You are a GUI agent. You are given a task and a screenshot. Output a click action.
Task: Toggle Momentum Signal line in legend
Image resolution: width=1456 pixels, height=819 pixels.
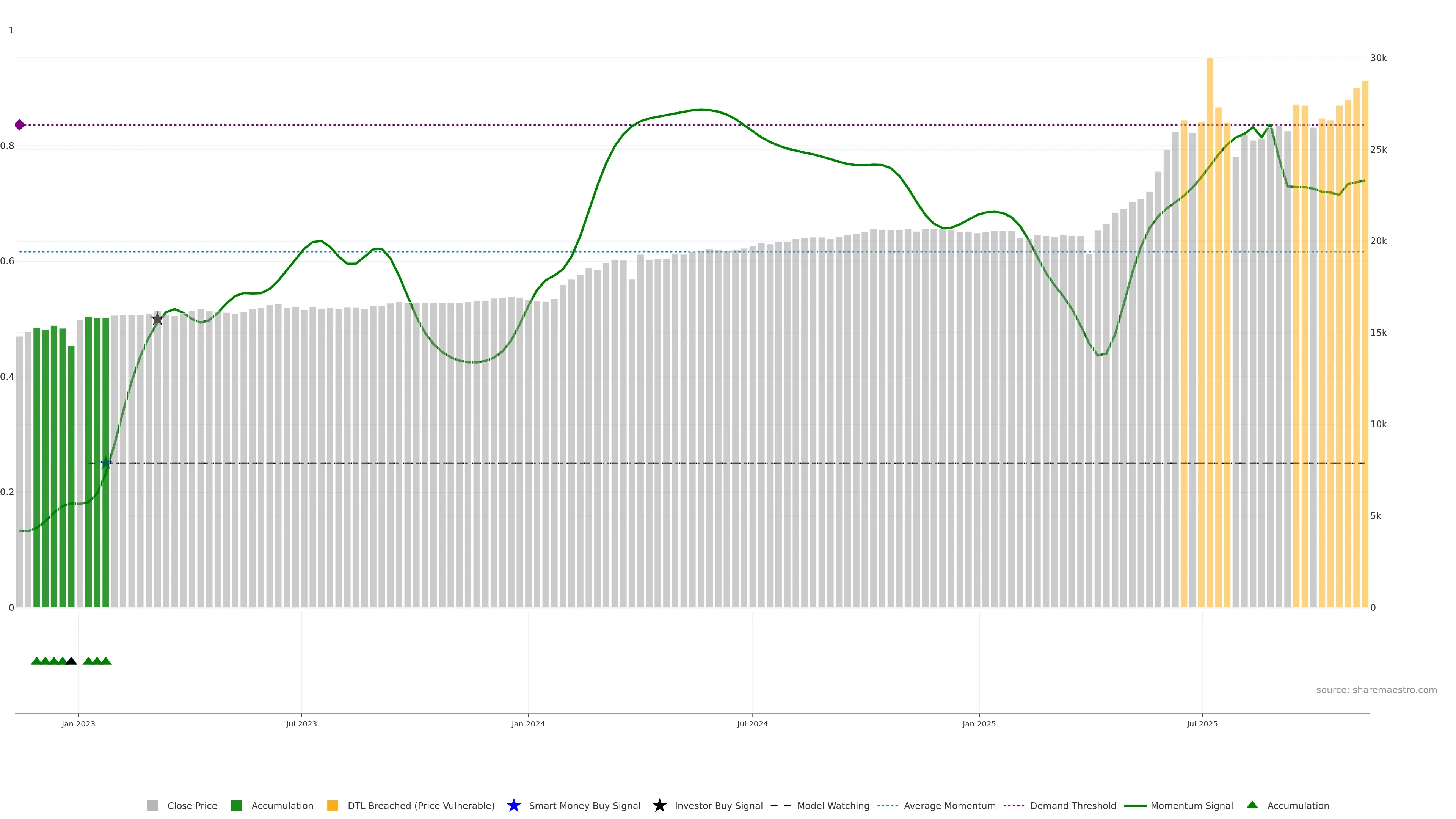point(1191,805)
